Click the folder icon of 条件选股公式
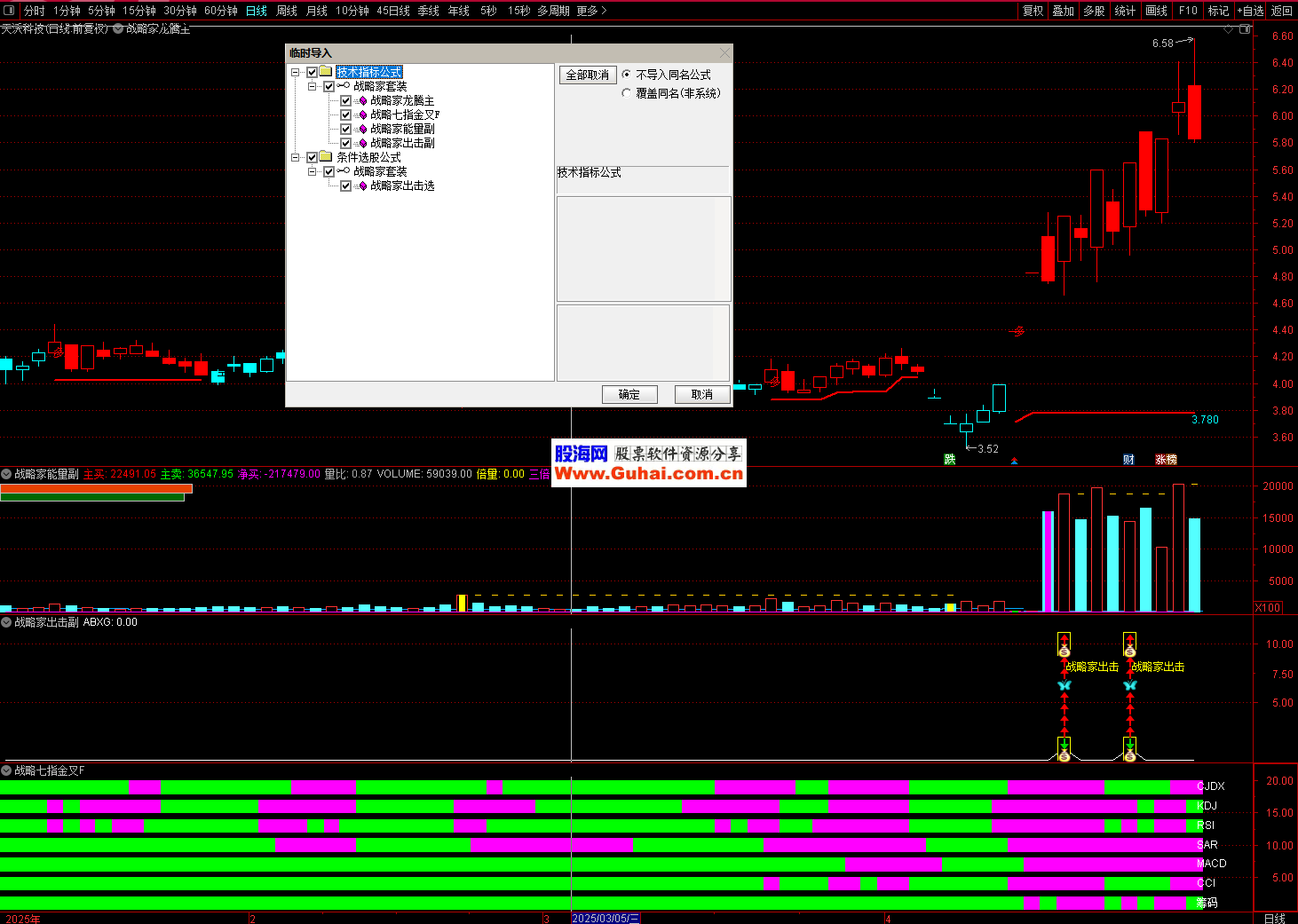 (x=326, y=157)
